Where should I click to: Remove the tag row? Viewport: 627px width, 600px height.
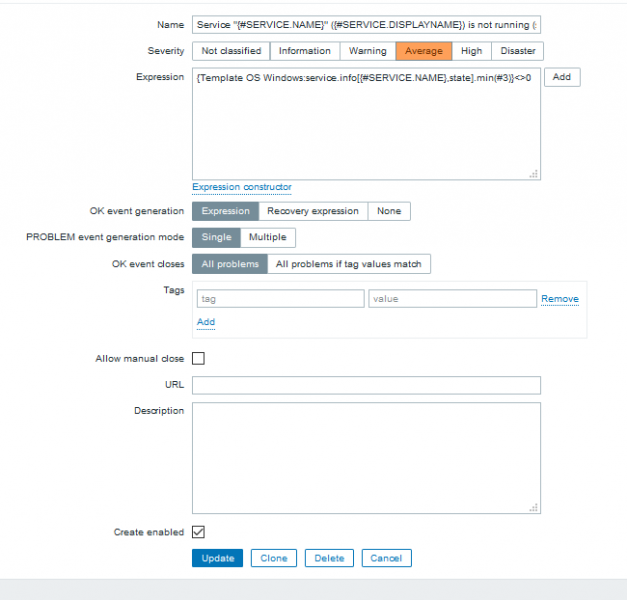[559, 299]
